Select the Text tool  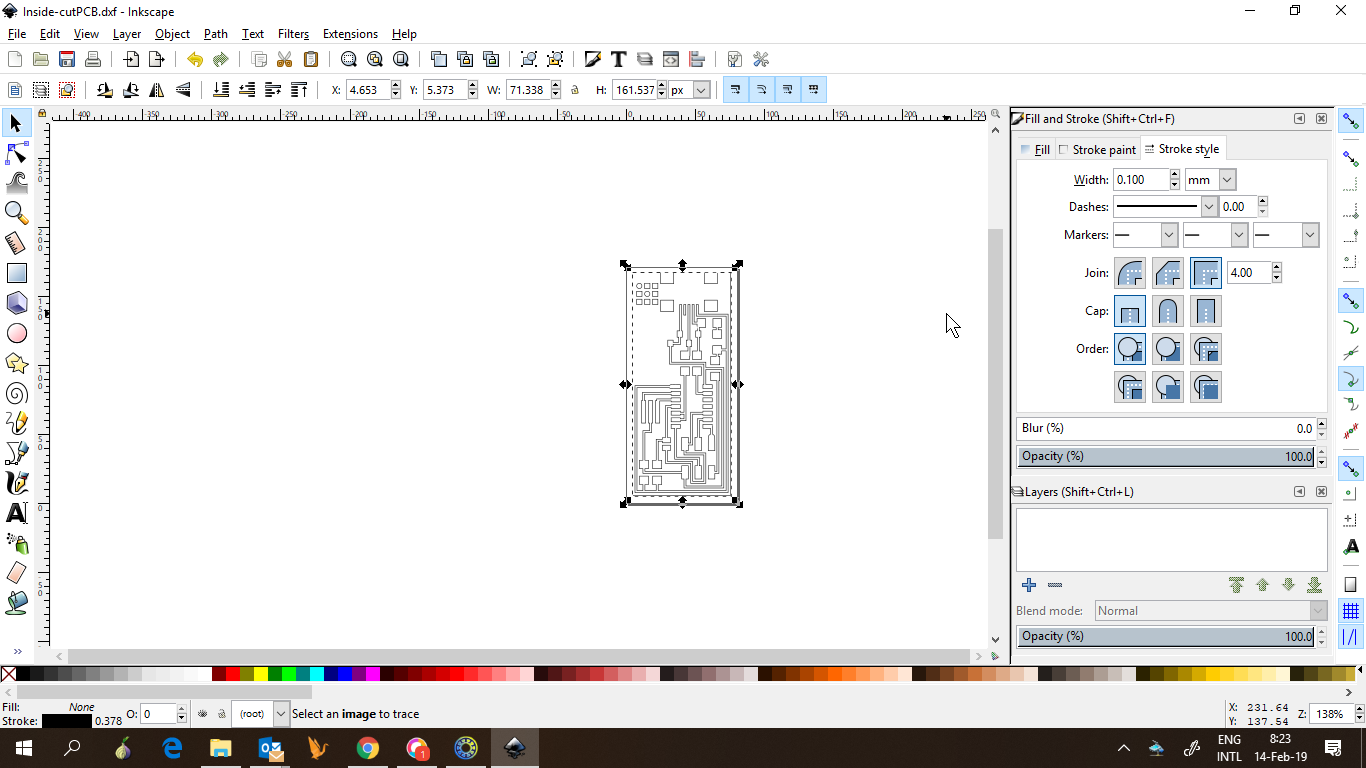point(16,514)
